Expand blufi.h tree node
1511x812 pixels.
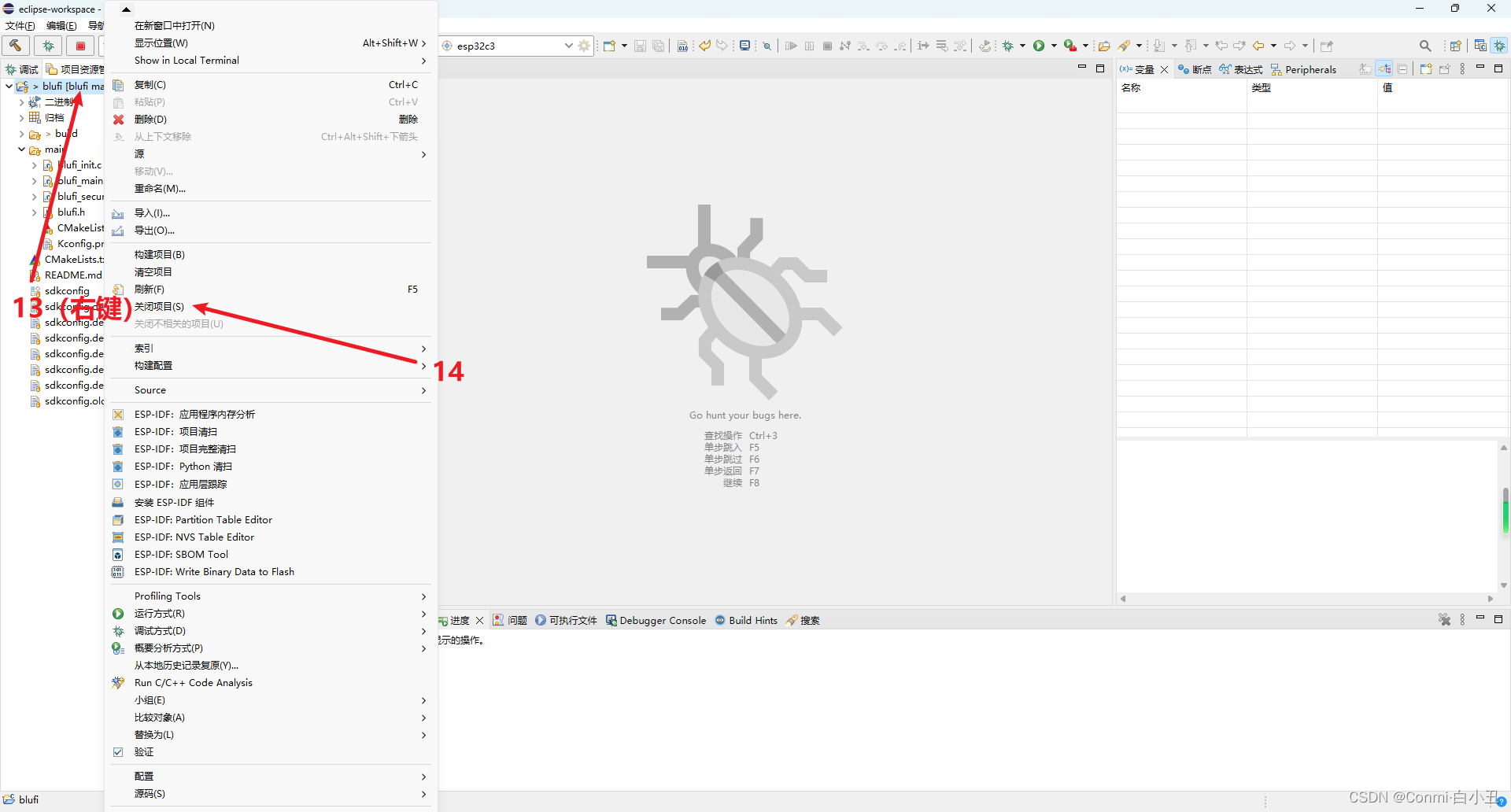[34, 212]
